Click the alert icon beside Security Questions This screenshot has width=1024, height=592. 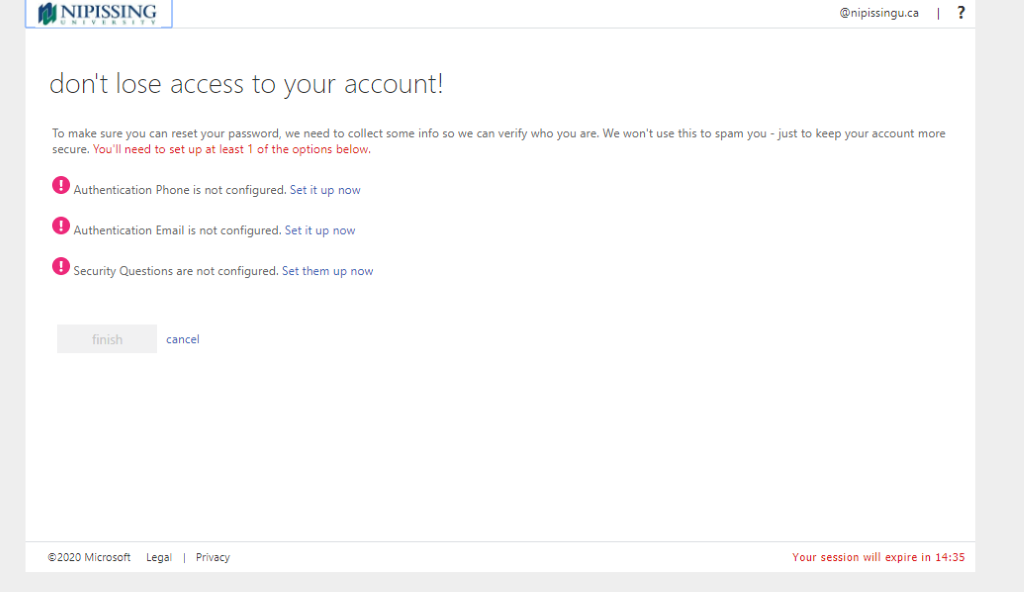pyautogui.click(x=61, y=267)
